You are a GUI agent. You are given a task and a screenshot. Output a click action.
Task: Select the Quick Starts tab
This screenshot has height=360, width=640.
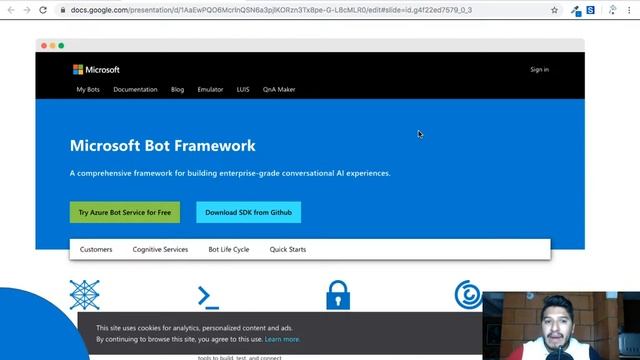click(x=288, y=249)
